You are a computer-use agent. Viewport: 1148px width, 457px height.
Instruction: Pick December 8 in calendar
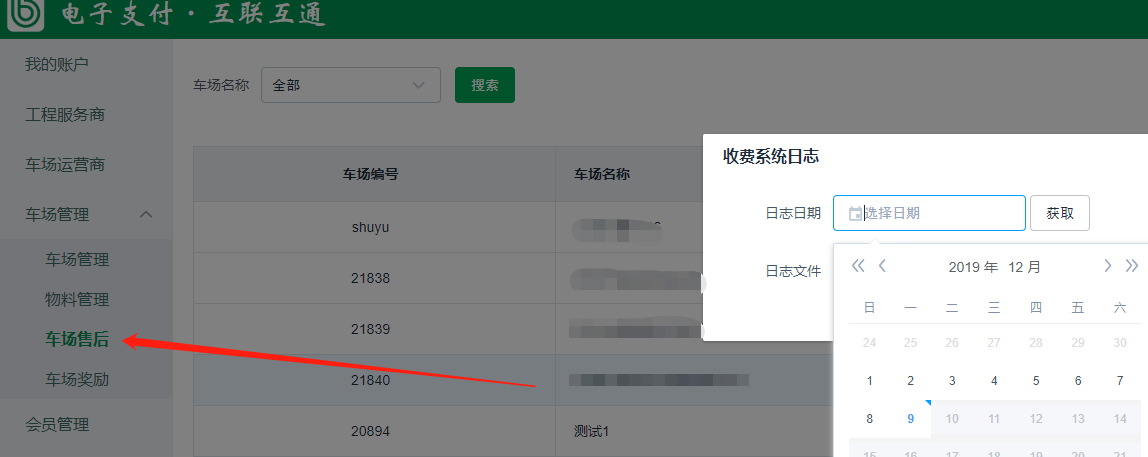pos(870,419)
